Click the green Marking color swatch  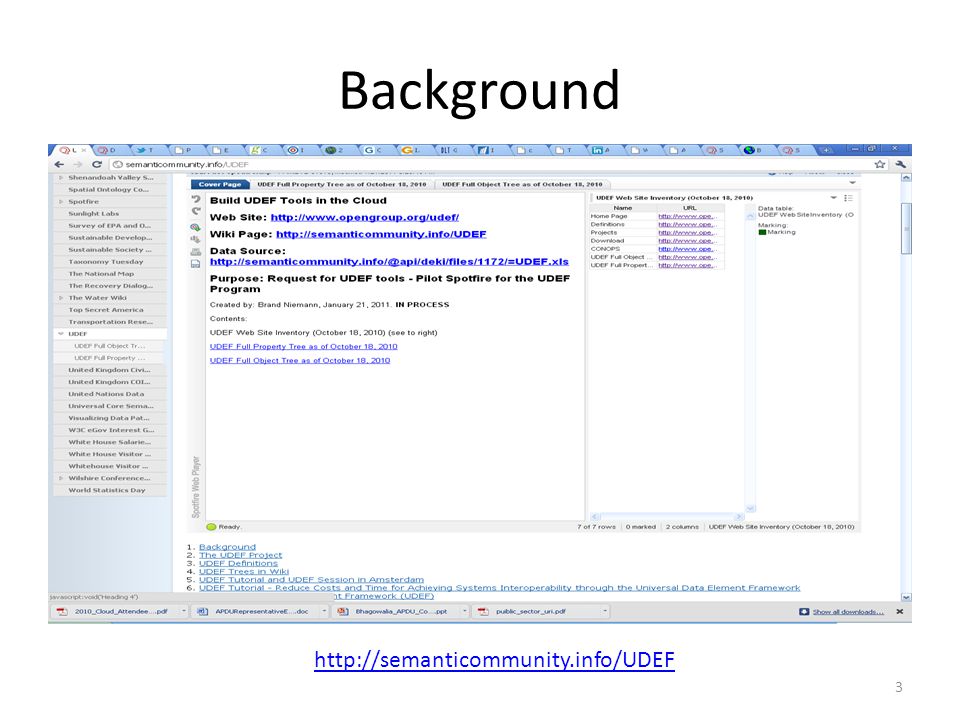coord(762,232)
